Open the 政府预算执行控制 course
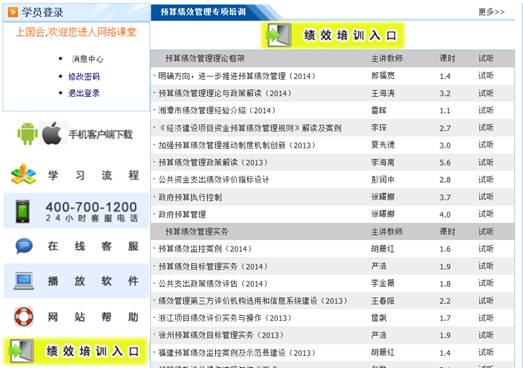Image resolution: width=523 pixels, height=368 pixels. (x=190, y=197)
